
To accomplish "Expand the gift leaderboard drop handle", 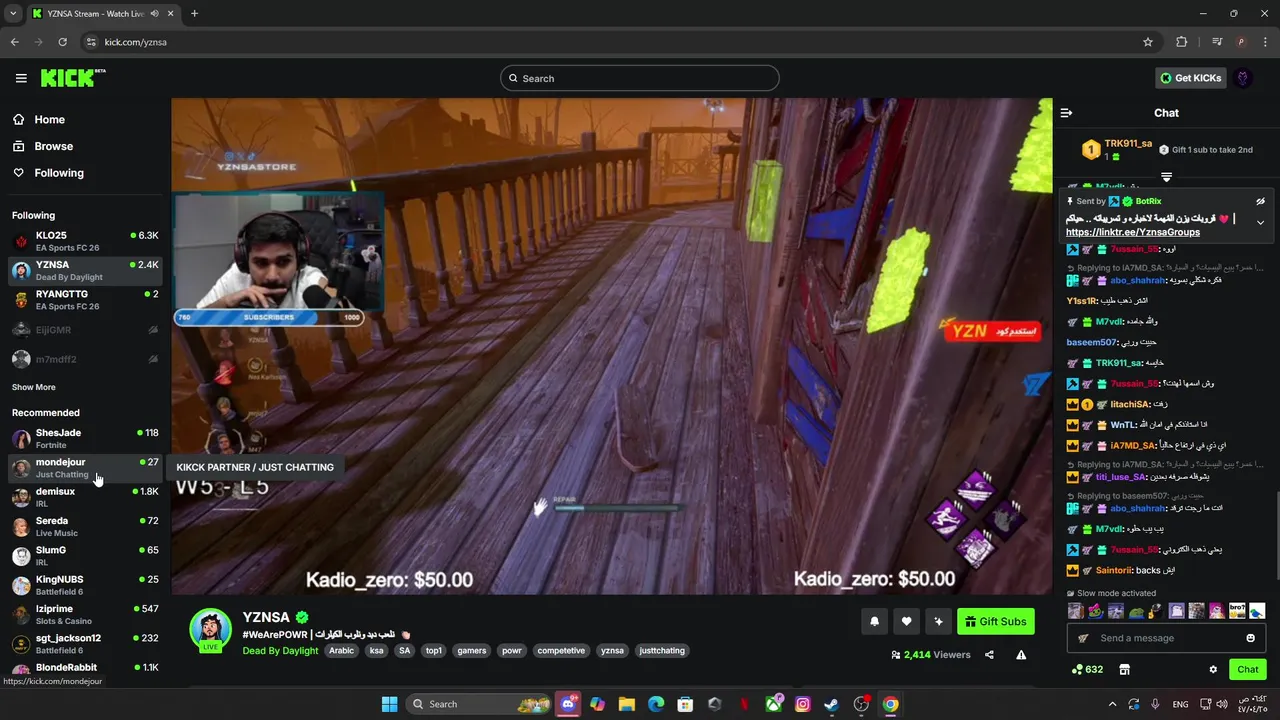I will click(1166, 177).
